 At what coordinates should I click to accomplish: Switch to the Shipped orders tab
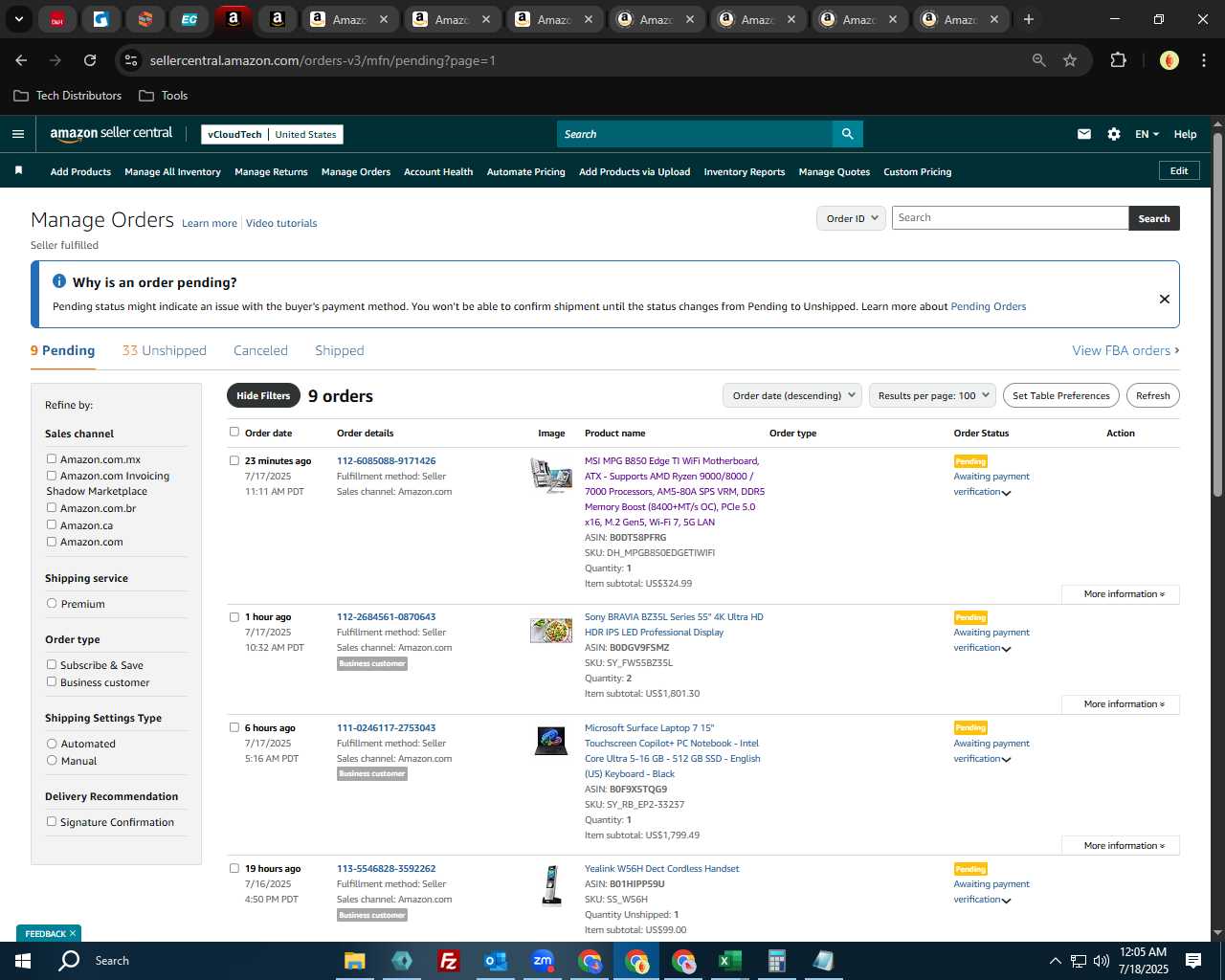pos(340,350)
